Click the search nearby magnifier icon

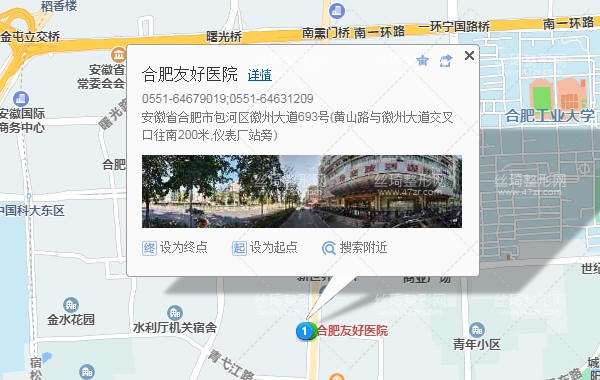(x=329, y=248)
